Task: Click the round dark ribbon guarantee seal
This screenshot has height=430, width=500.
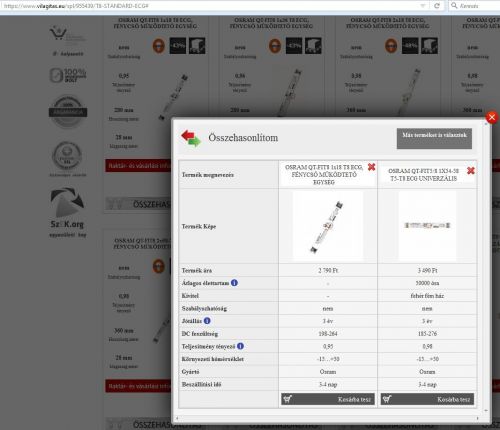Action: (68, 111)
